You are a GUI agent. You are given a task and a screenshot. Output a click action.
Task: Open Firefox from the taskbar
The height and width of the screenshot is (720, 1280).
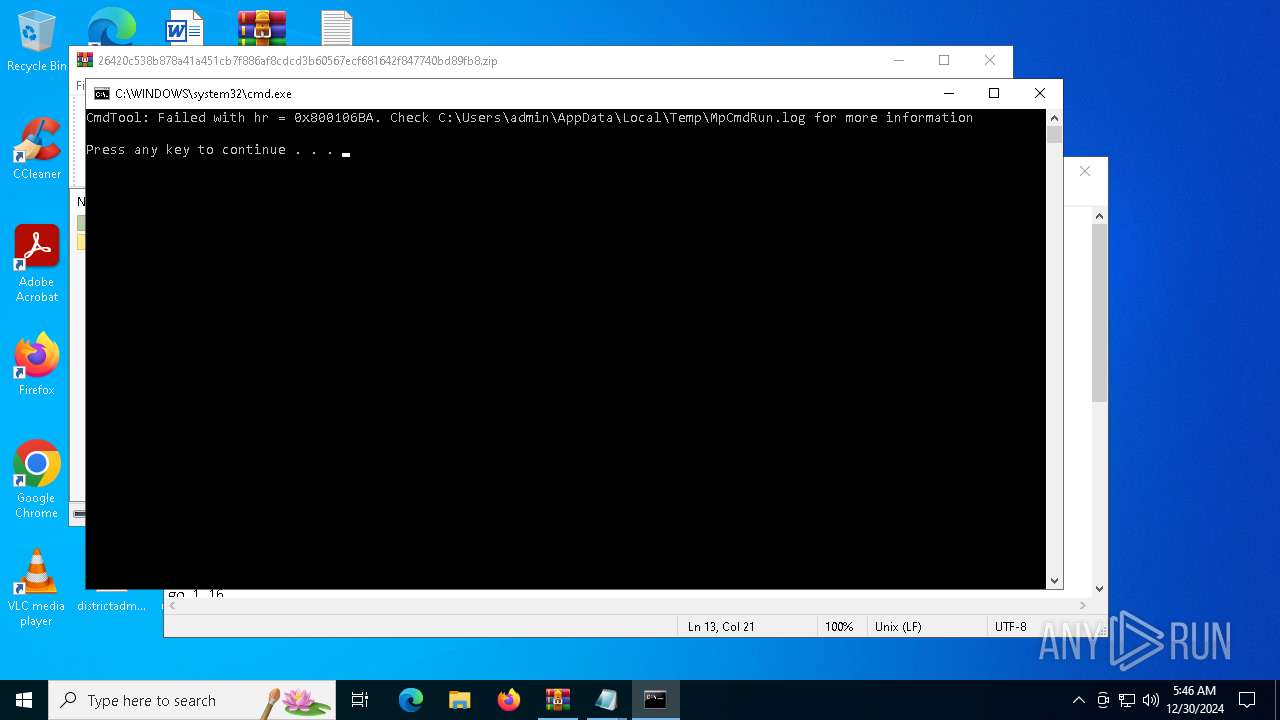tap(509, 700)
